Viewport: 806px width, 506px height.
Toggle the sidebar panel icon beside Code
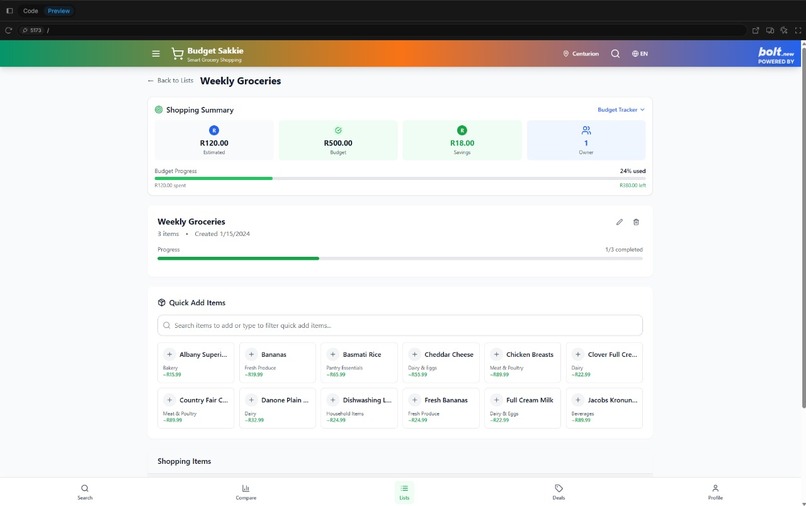(9, 11)
